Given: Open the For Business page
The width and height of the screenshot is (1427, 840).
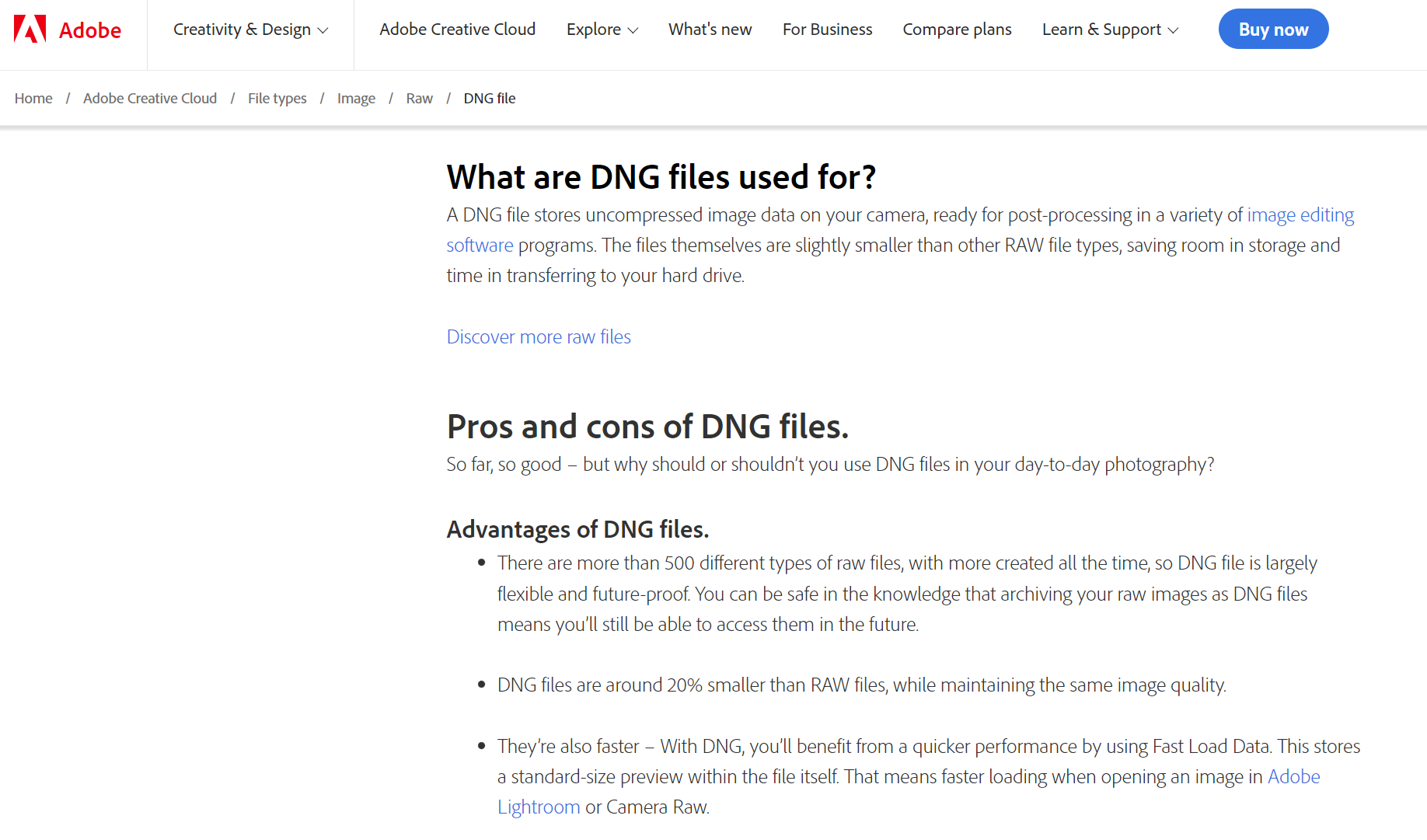Looking at the screenshot, I should [x=827, y=29].
